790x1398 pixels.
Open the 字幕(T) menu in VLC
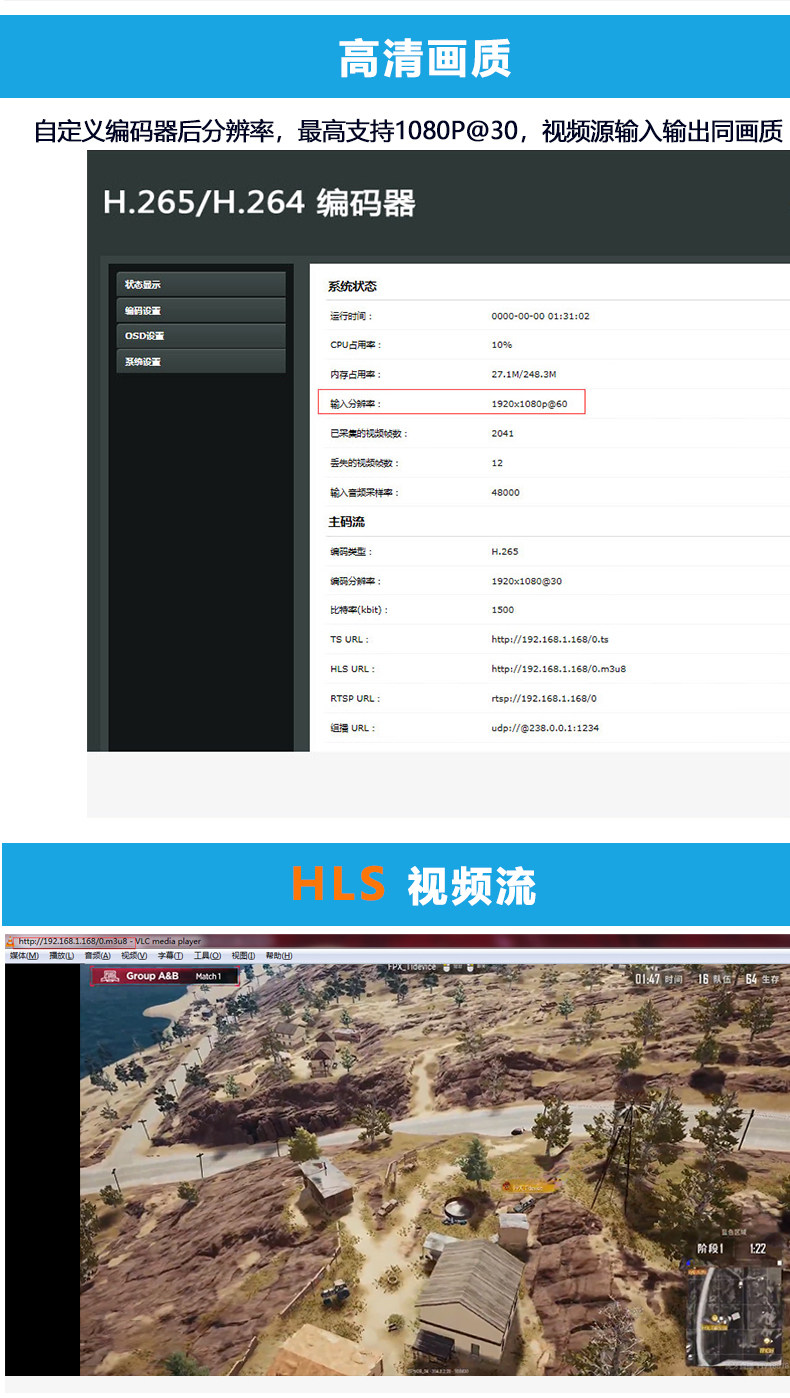click(171, 956)
